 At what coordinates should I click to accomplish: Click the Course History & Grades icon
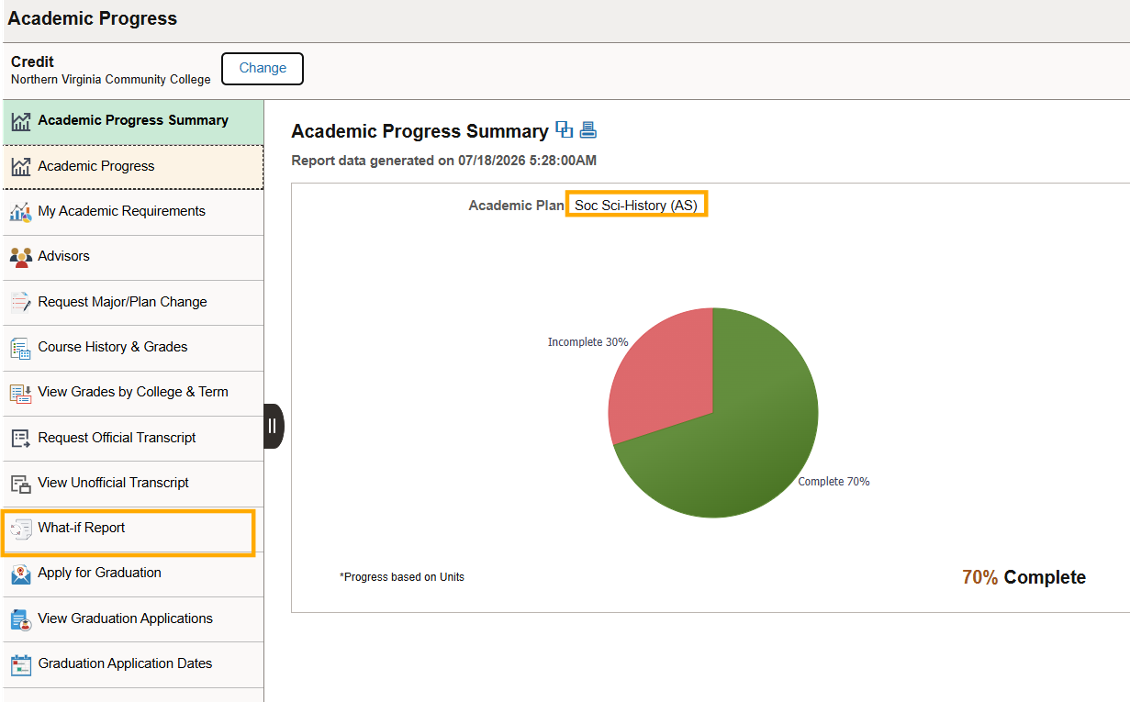click(x=21, y=348)
